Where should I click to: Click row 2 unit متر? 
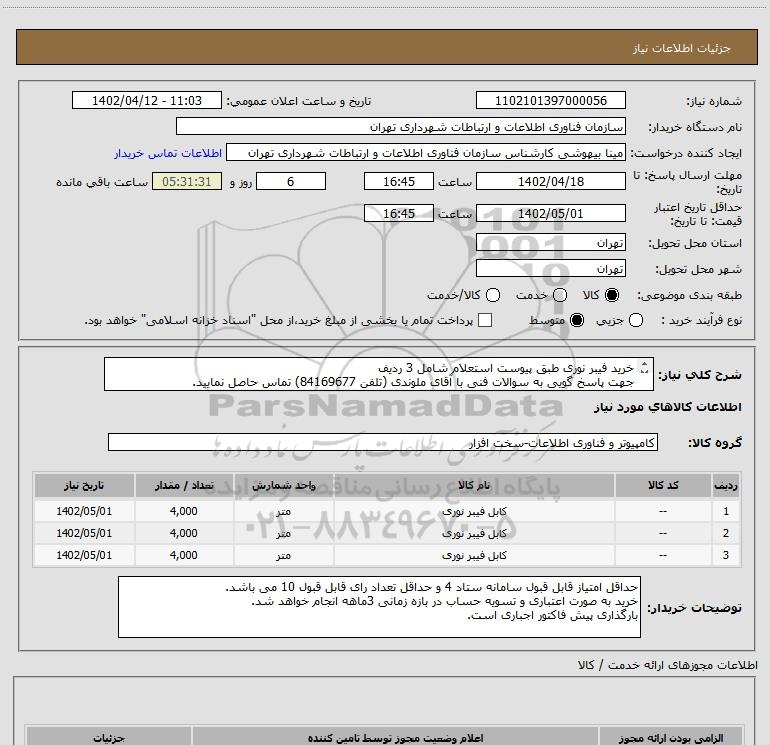click(x=283, y=534)
